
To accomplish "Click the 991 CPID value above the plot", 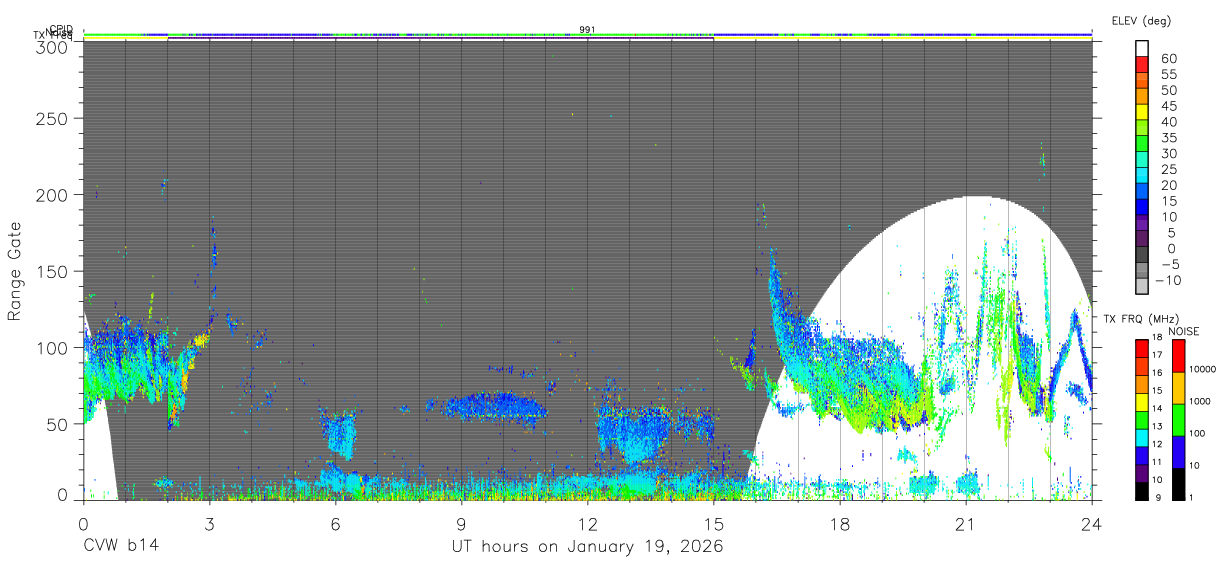I will (588, 29).
